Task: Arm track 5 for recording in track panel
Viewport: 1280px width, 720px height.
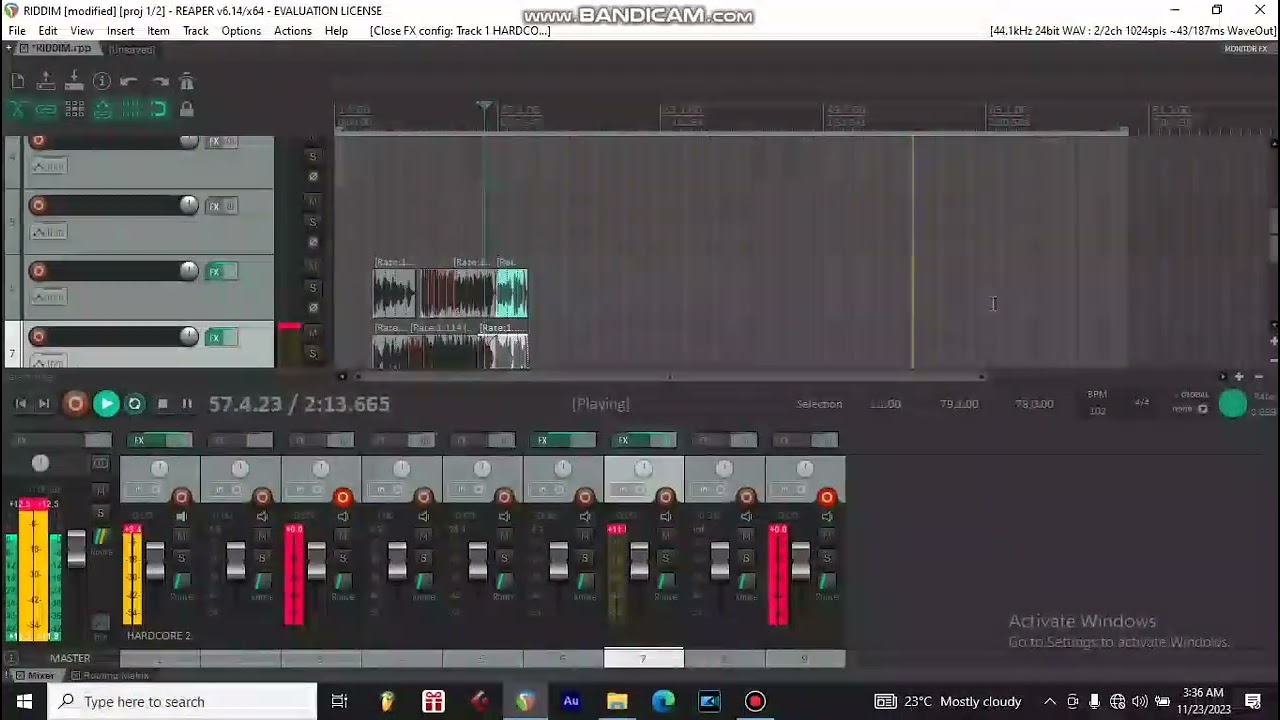Action: click(38, 205)
